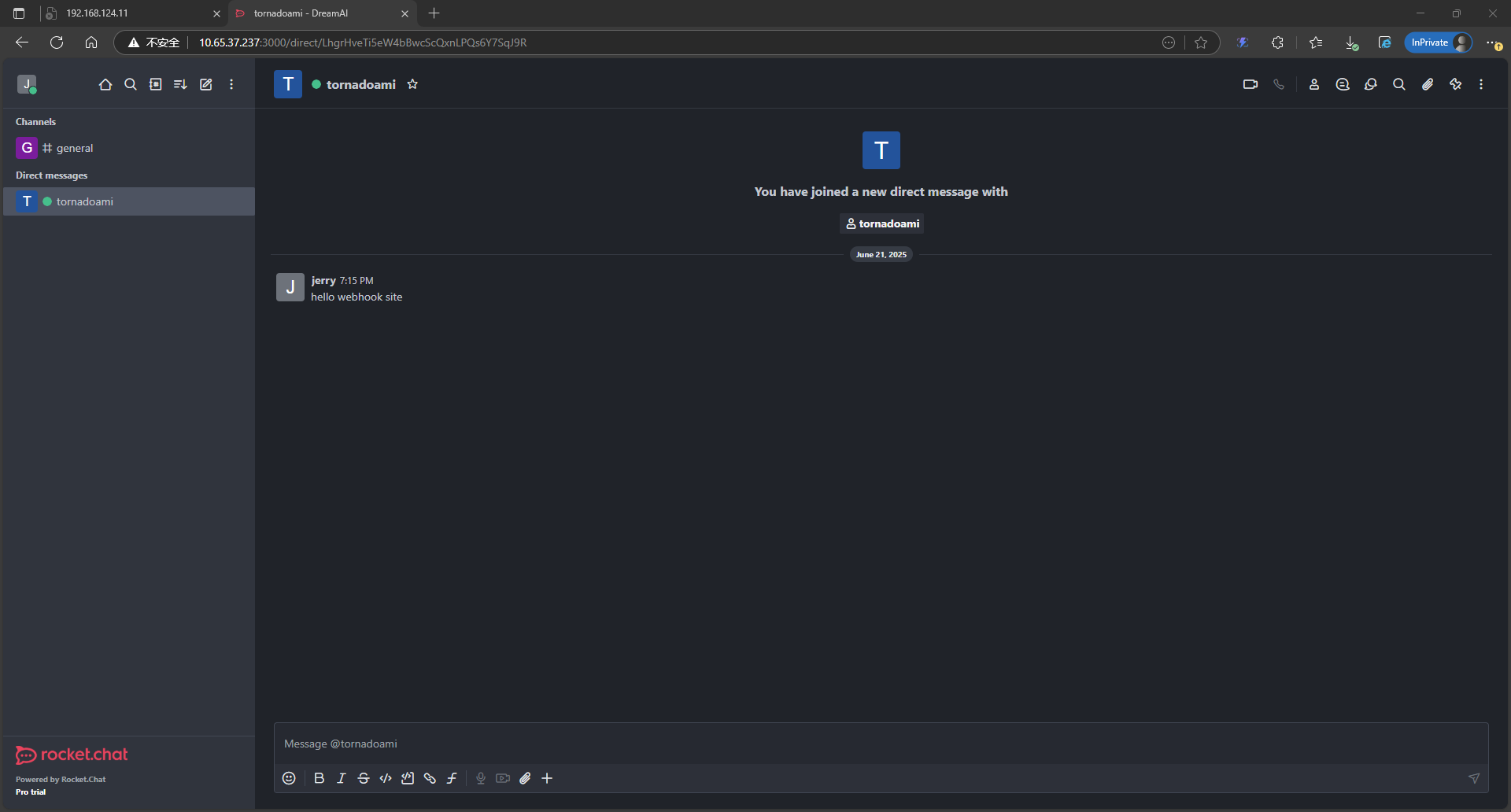Select tornadoami direct message
This screenshot has width=1511, height=812.
tap(128, 201)
